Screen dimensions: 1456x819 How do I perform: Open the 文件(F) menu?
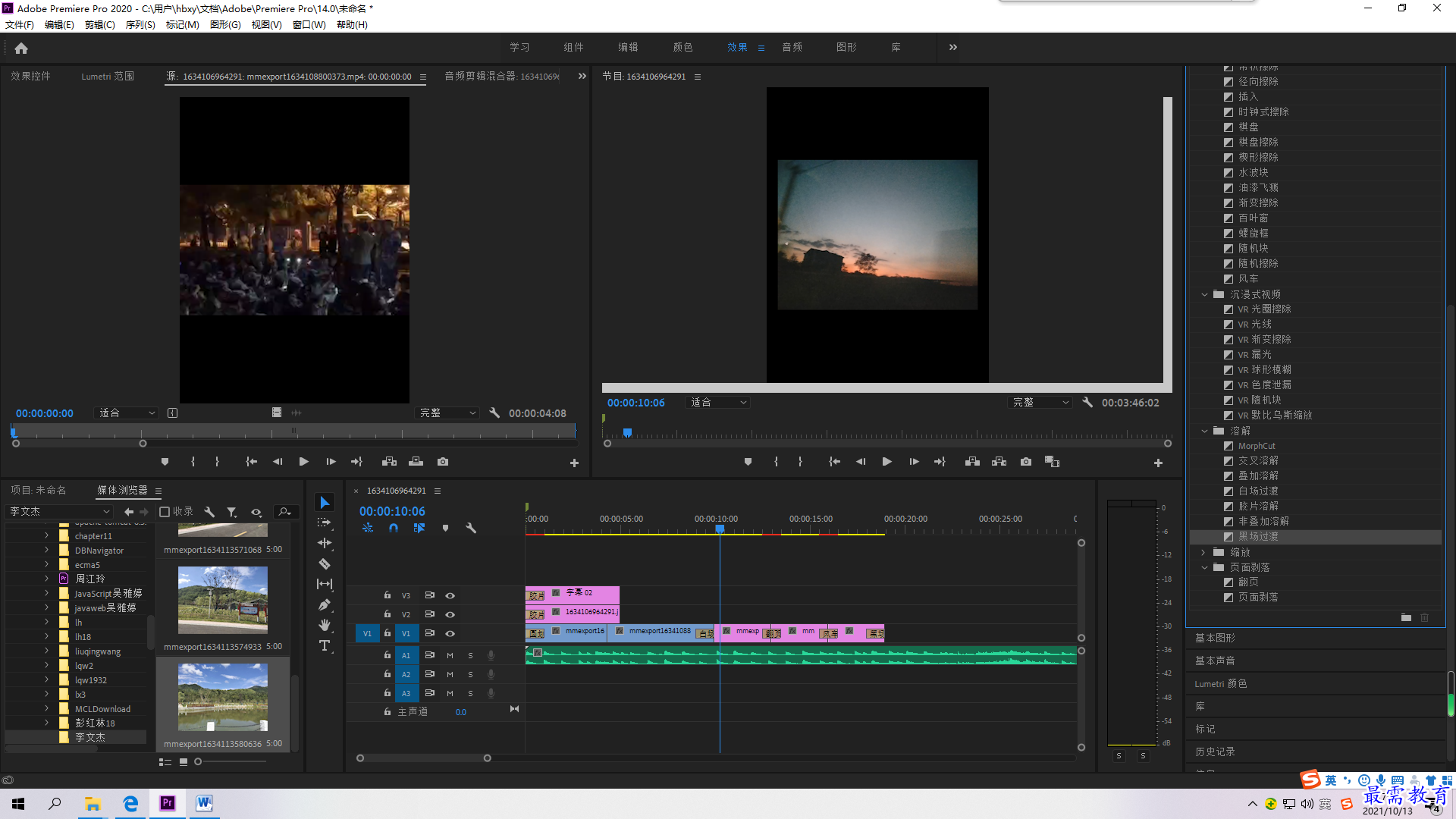(x=20, y=25)
